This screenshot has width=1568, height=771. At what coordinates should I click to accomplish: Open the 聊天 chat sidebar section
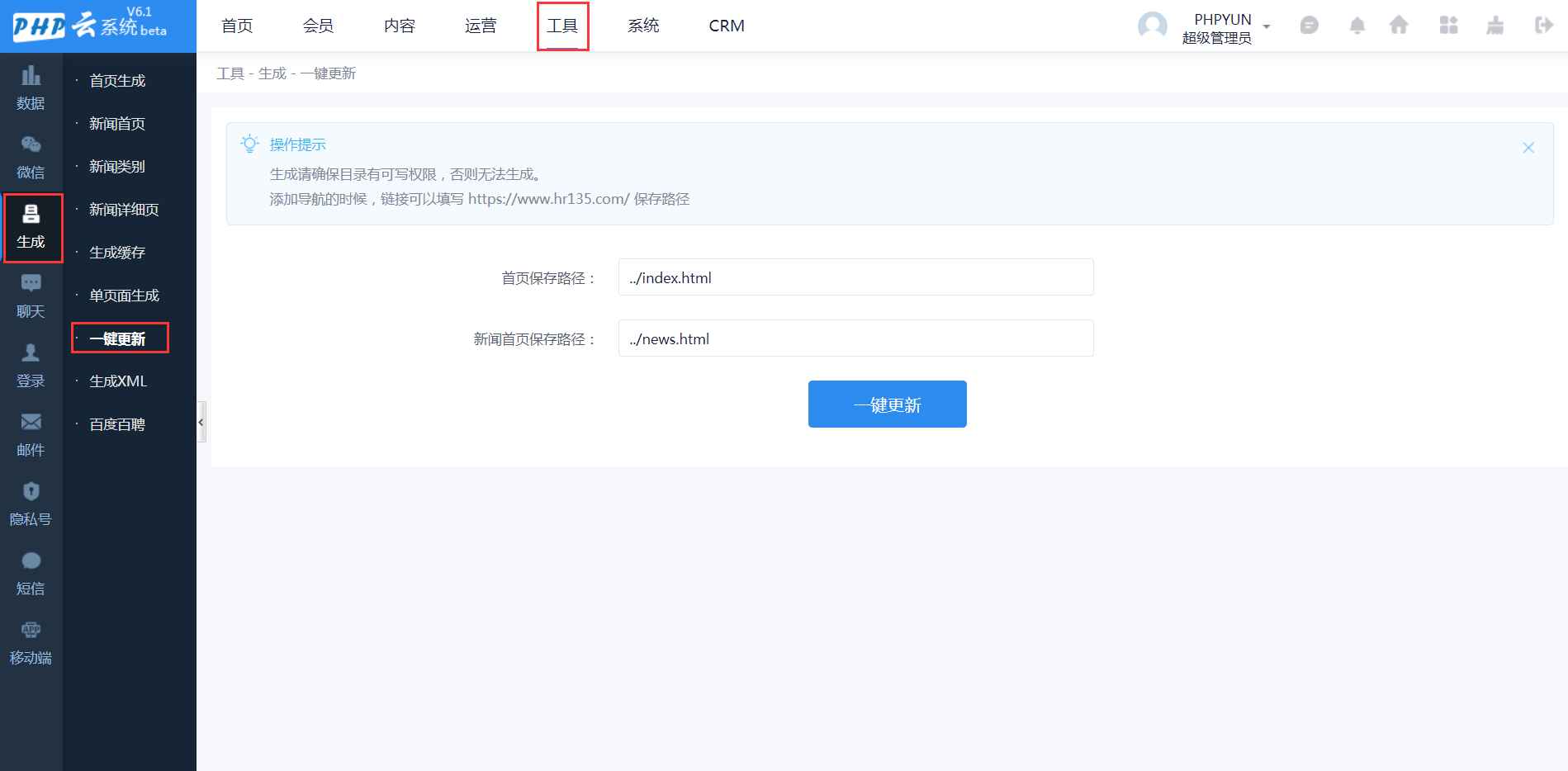(31, 296)
